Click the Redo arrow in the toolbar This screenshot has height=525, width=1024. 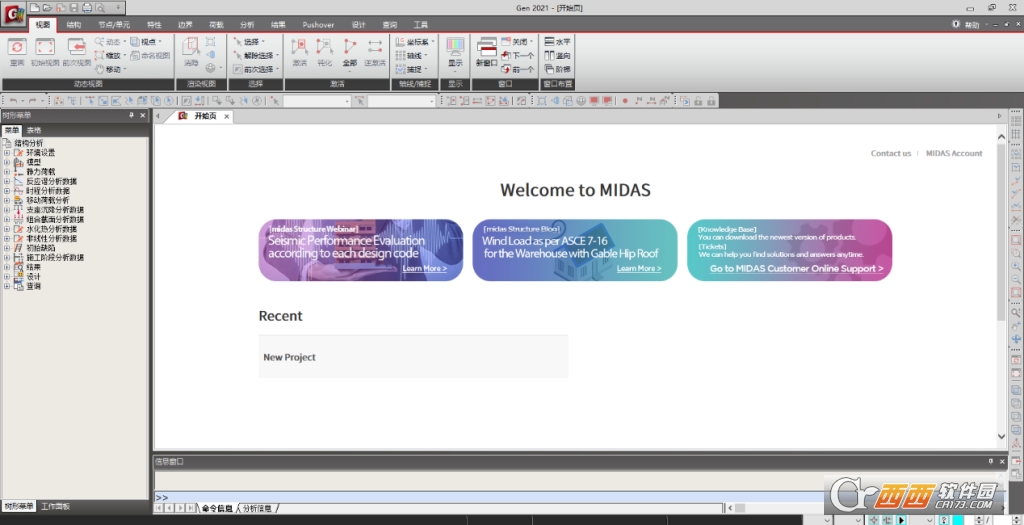tap(32, 101)
